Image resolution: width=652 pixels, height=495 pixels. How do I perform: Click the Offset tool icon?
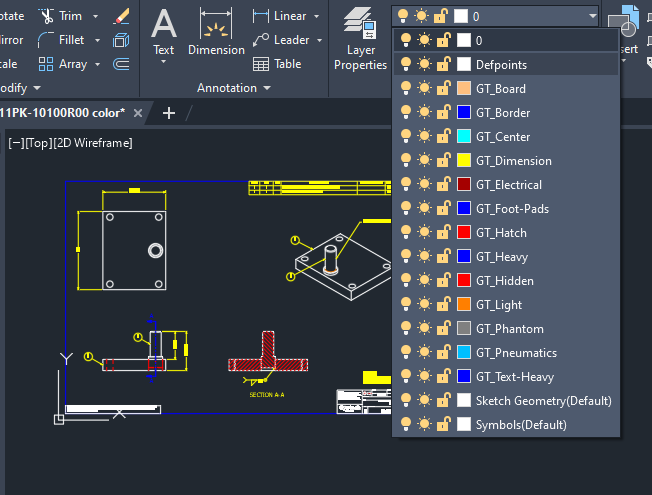[121, 64]
